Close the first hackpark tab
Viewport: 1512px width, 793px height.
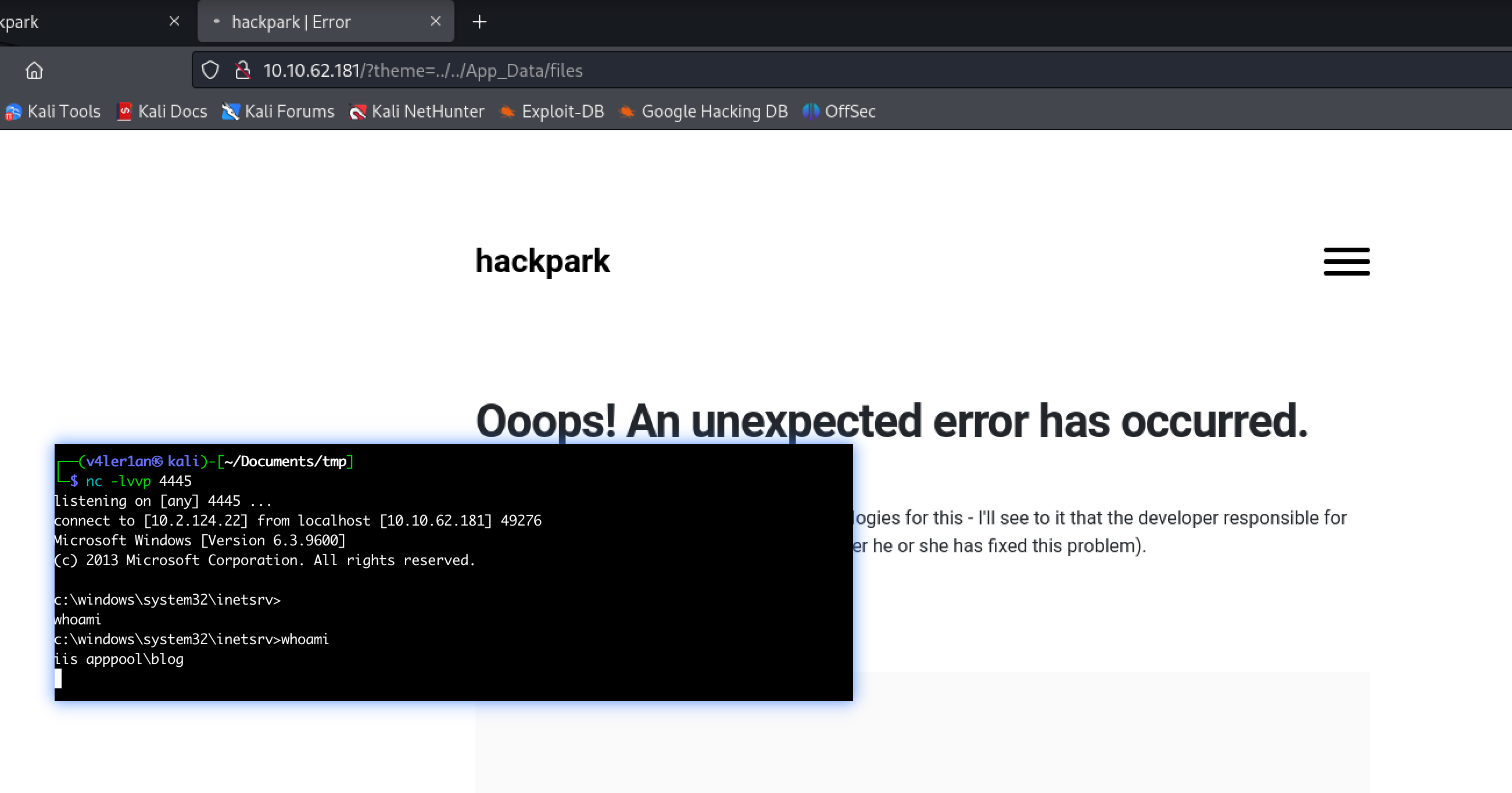click(174, 22)
